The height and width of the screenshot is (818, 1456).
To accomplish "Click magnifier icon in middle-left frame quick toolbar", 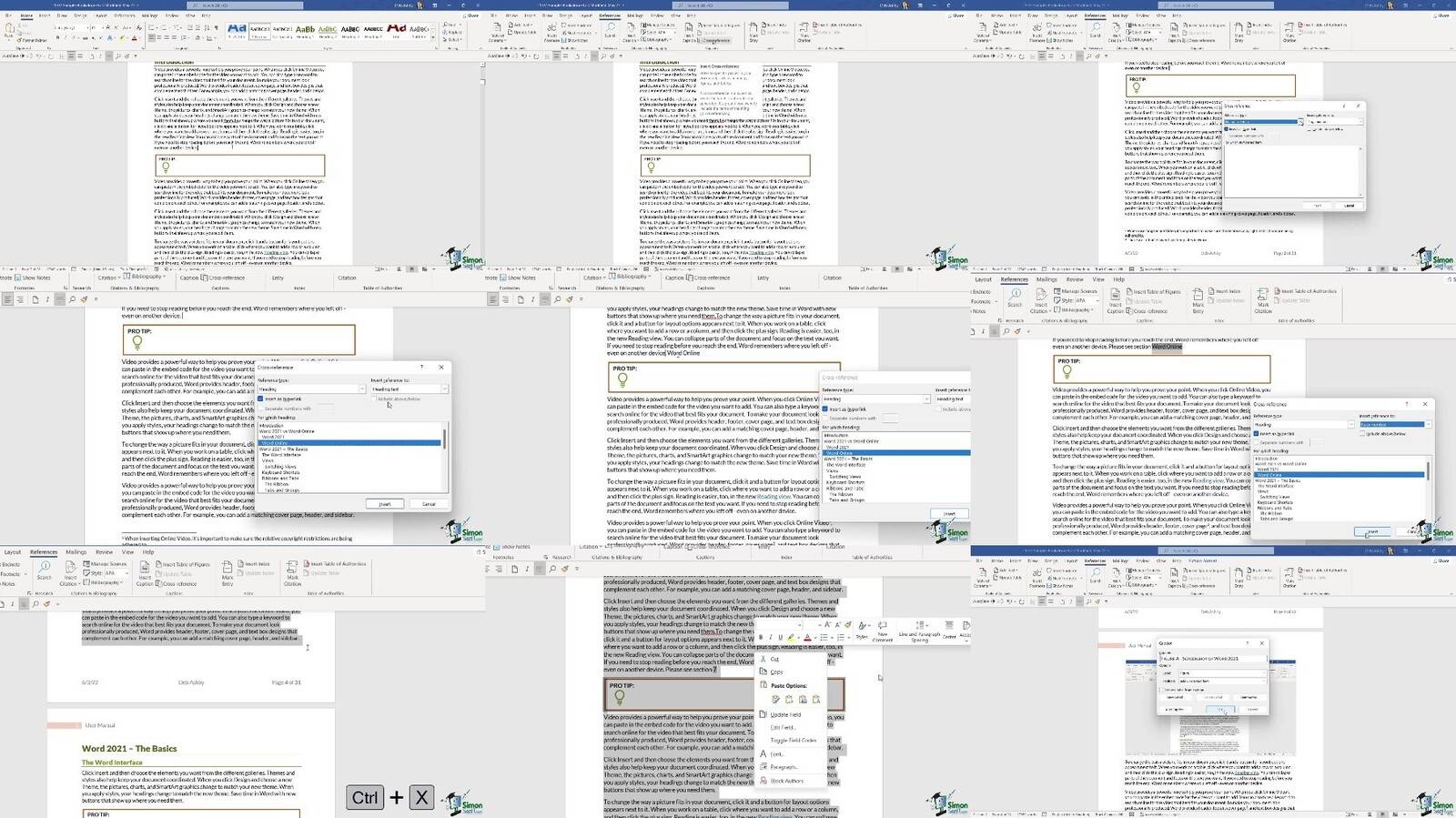I will pos(70,298).
